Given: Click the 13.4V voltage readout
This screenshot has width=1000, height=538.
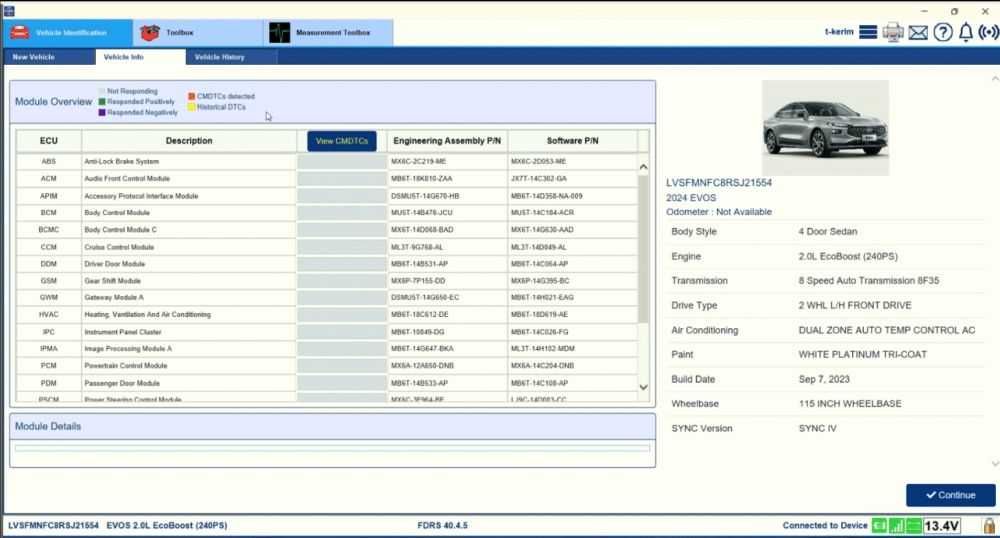Looking at the screenshot, I should (x=941, y=526).
